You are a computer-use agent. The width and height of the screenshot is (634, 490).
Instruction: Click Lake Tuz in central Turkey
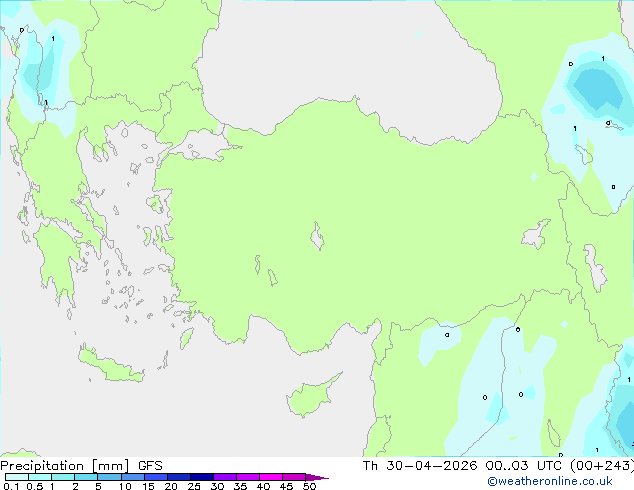point(317,236)
